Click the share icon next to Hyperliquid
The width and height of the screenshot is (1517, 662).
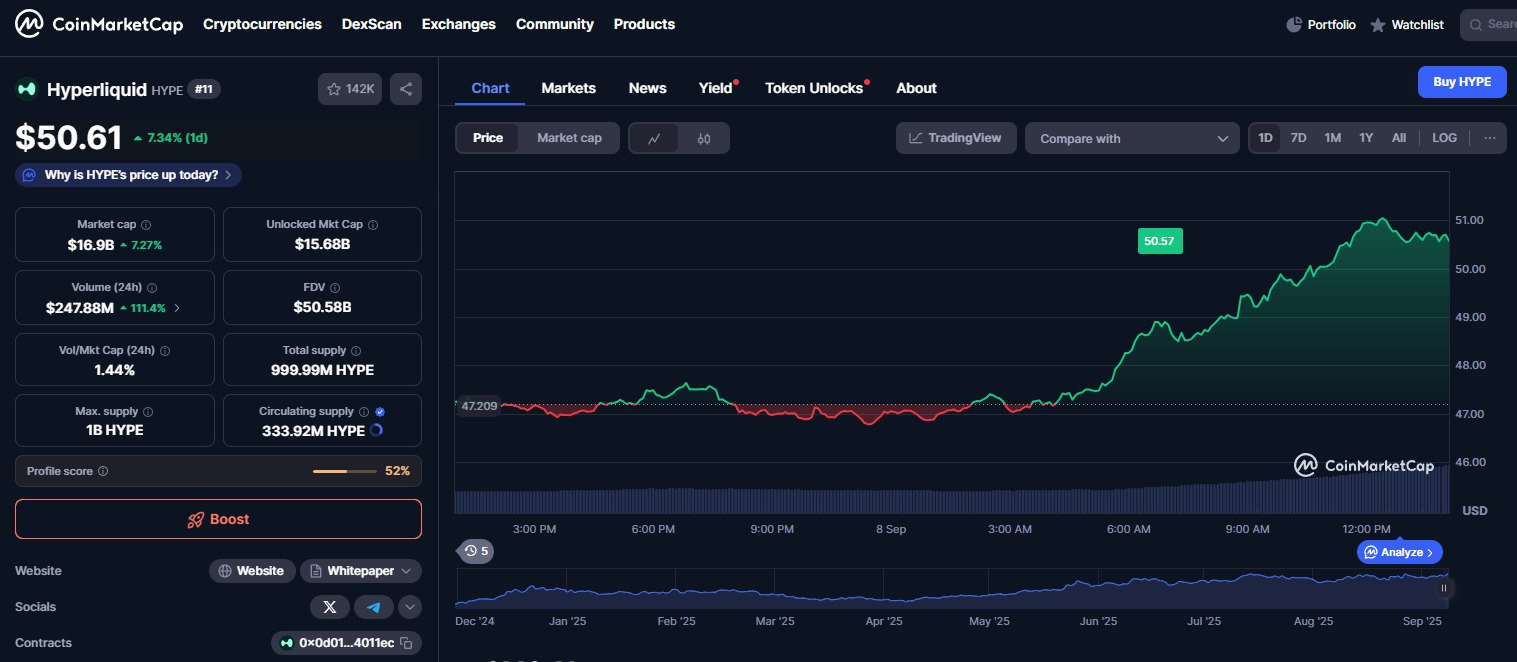406,89
